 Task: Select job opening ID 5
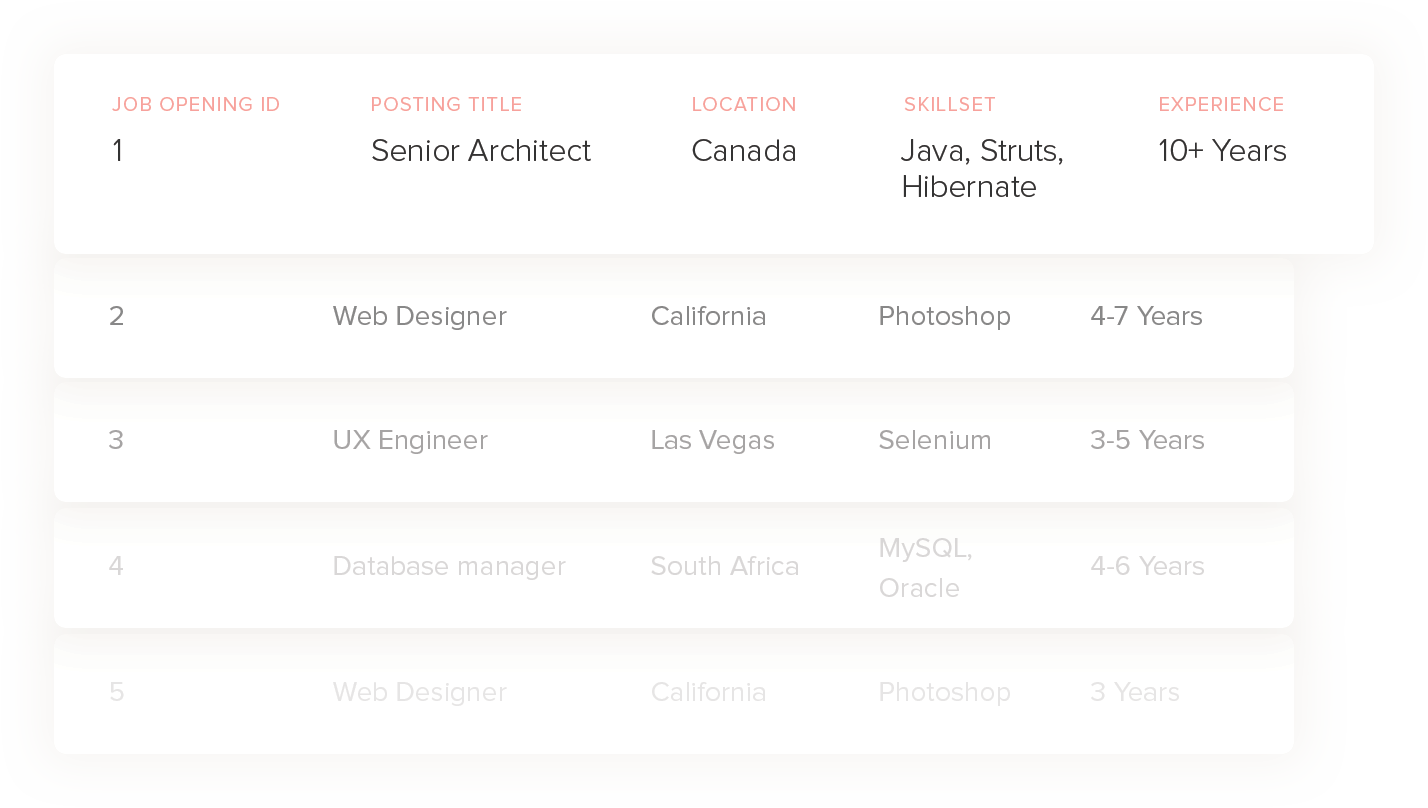(117, 693)
